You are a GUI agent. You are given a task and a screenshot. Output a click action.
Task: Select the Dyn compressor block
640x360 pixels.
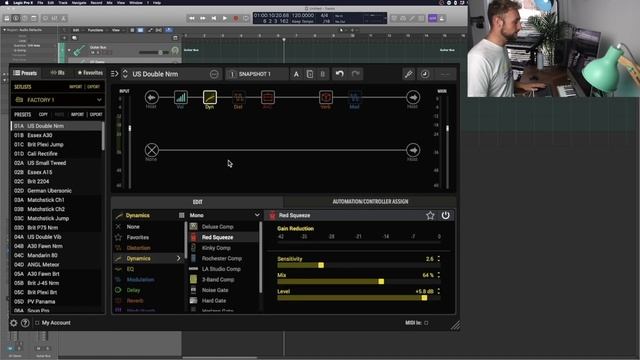210,98
